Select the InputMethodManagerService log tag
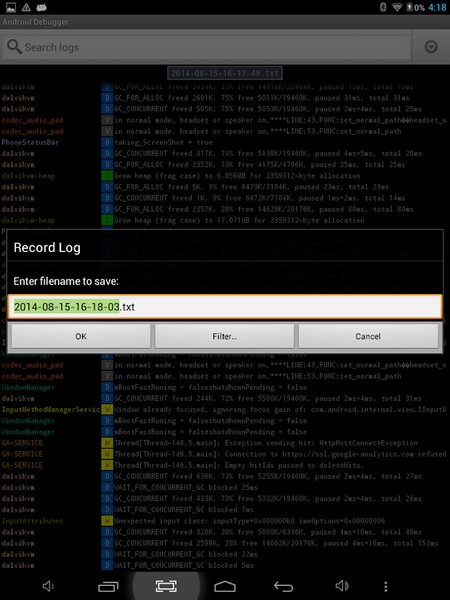The height and width of the screenshot is (600, 450). coord(51,409)
